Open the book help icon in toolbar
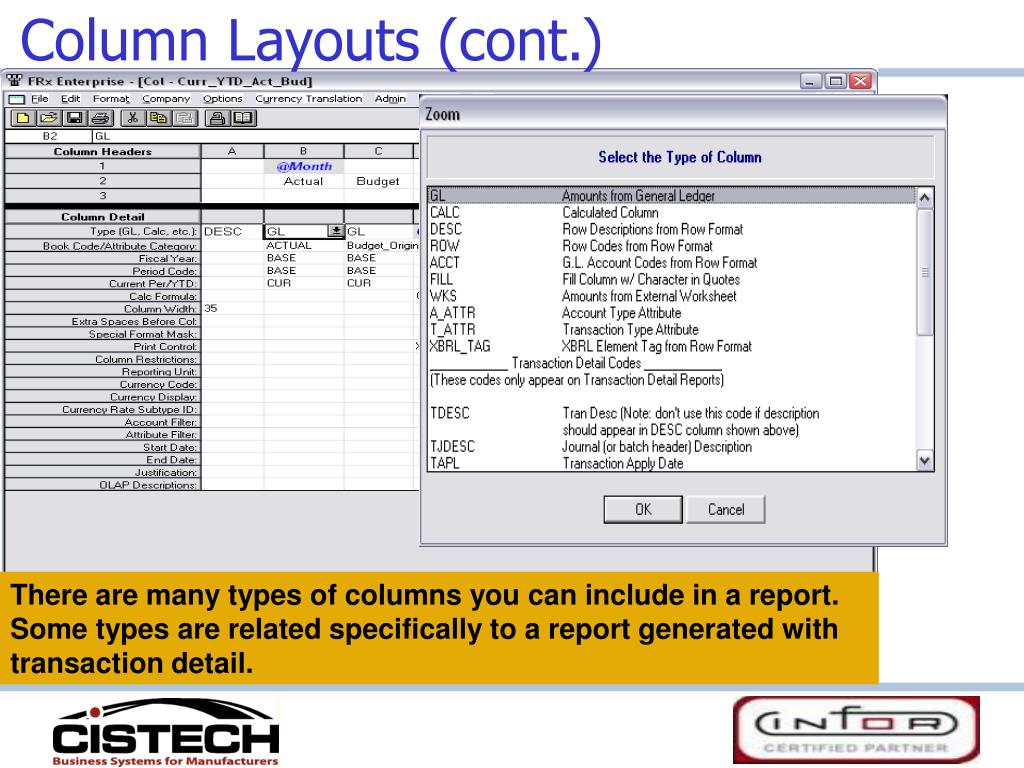This screenshot has width=1024, height=768. [244, 118]
